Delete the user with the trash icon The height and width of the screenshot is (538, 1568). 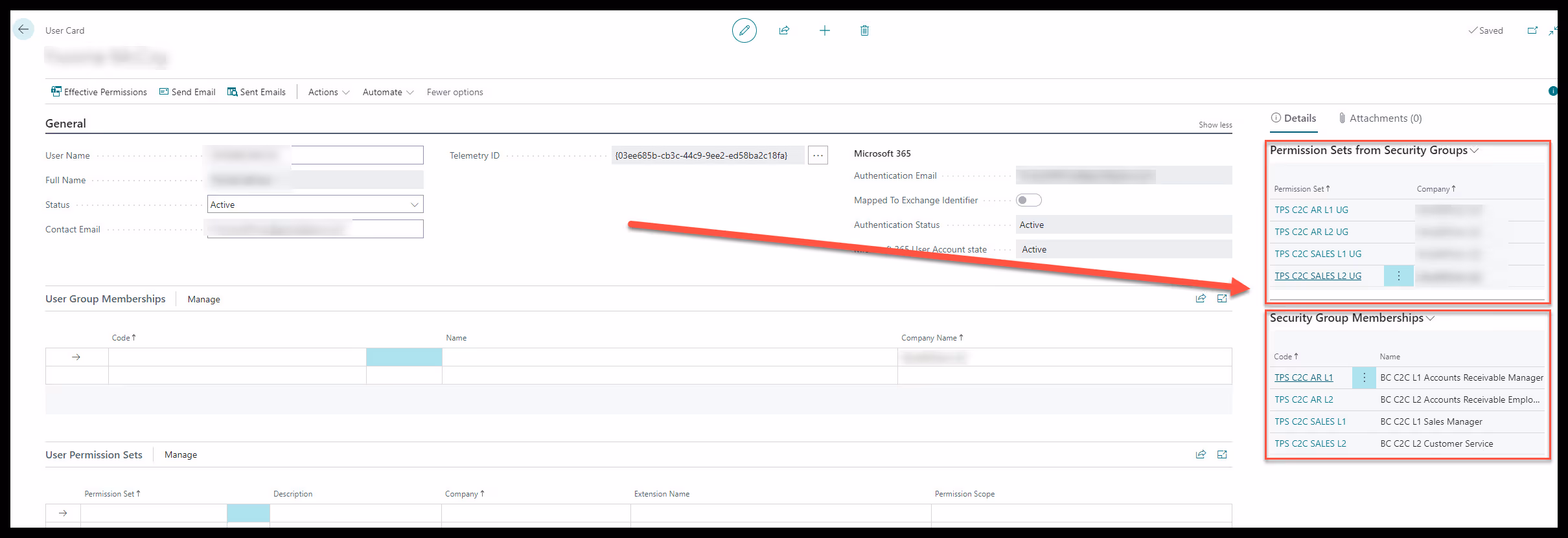pos(864,30)
